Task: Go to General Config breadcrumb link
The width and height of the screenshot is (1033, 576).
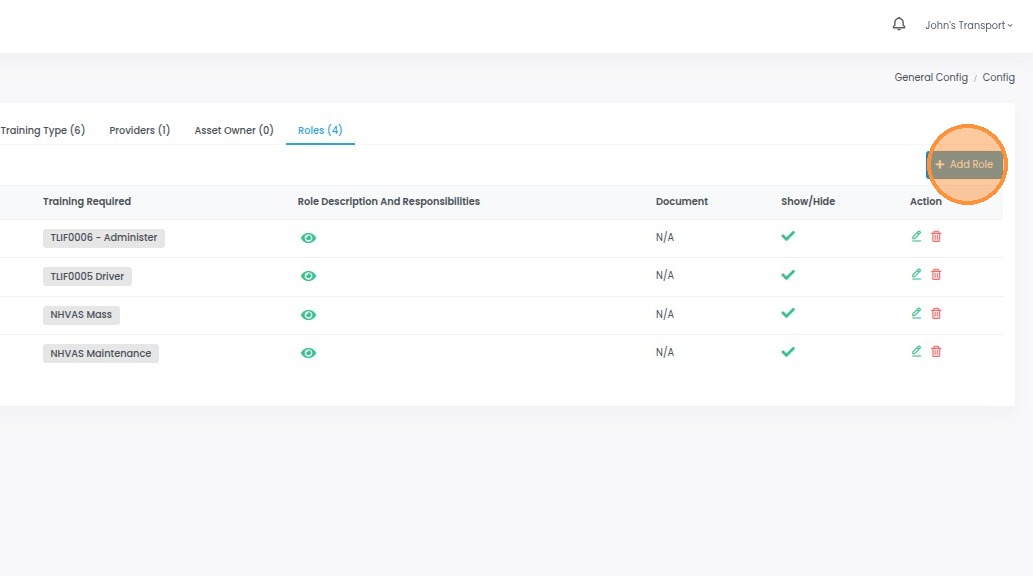Action: point(931,77)
